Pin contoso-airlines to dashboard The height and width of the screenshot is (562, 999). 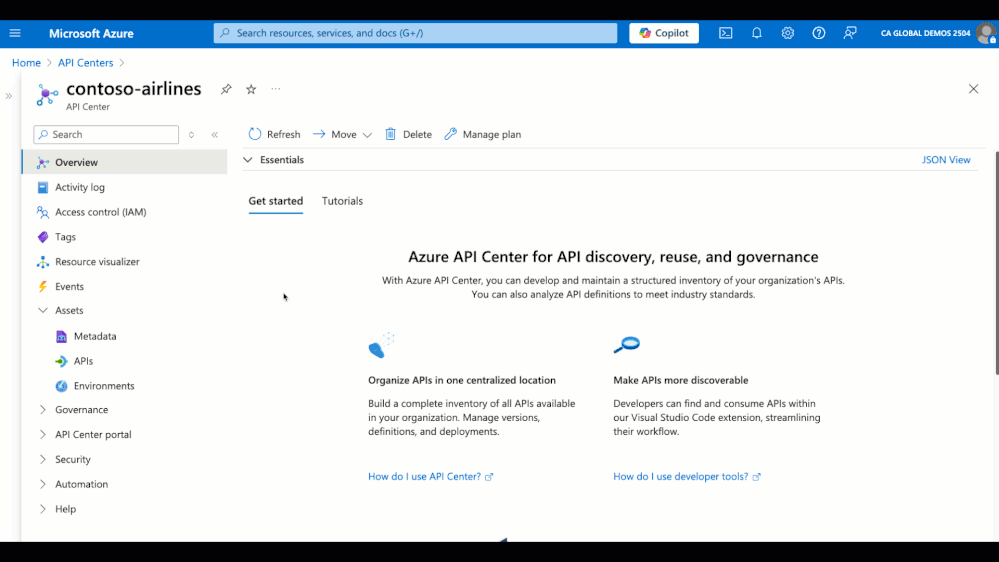point(226,89)
